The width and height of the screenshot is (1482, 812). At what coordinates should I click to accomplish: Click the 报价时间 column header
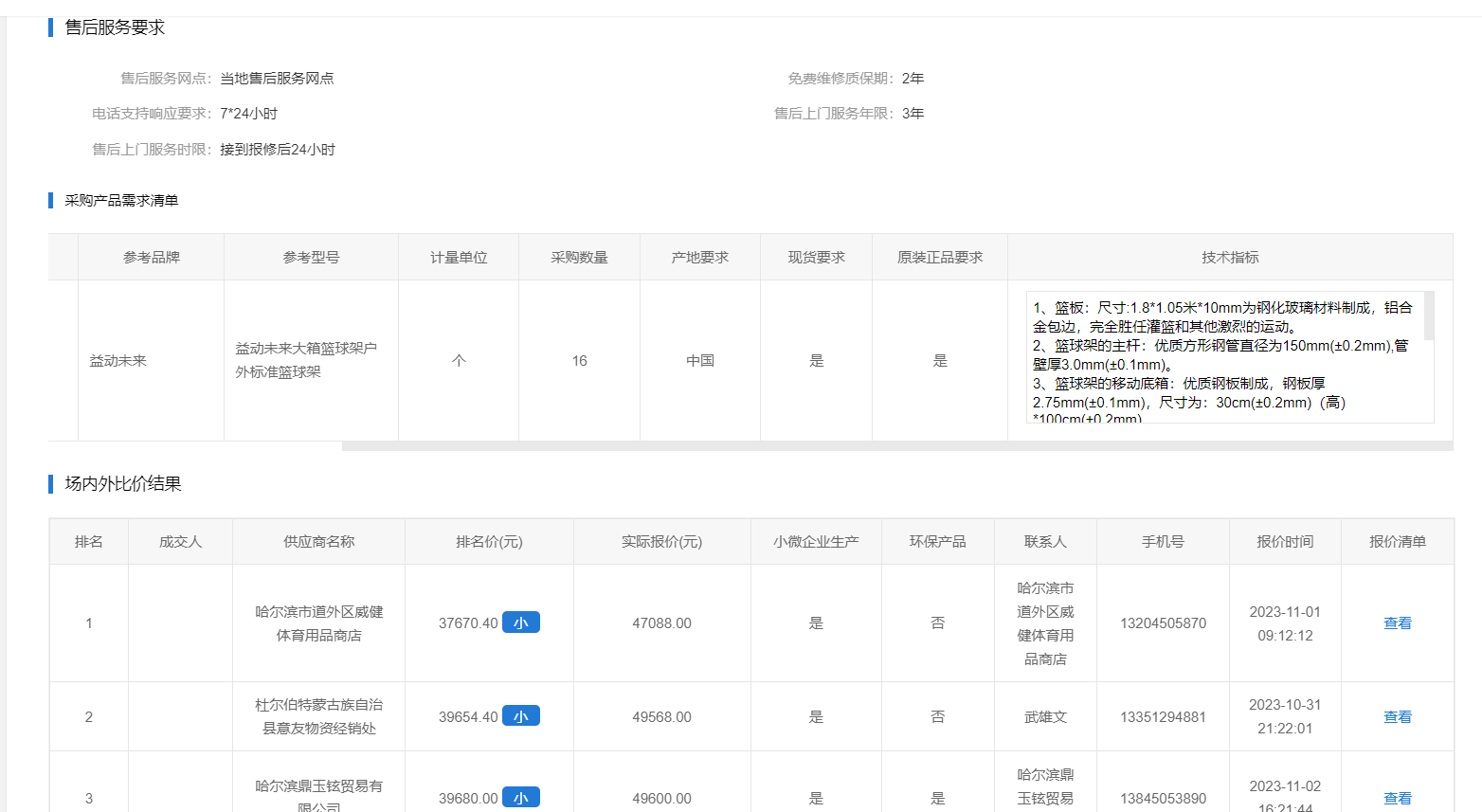click(x=1285, y=542)
